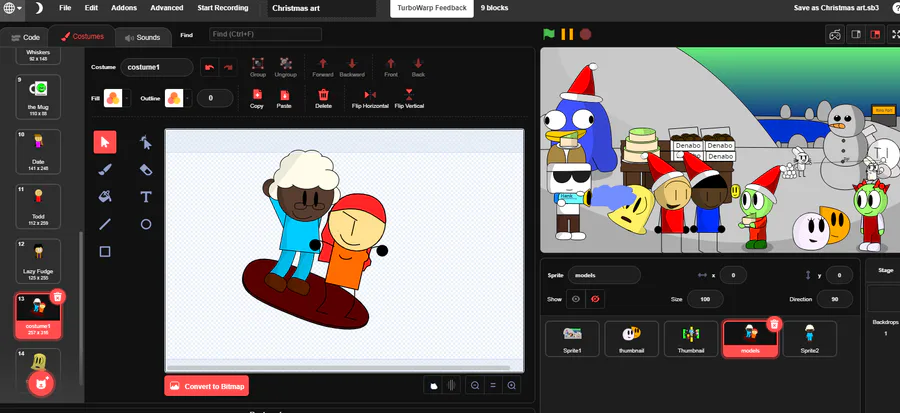Paste the copied shape
The height and width of the screenshot is (413, 900).
pos(284,99)
